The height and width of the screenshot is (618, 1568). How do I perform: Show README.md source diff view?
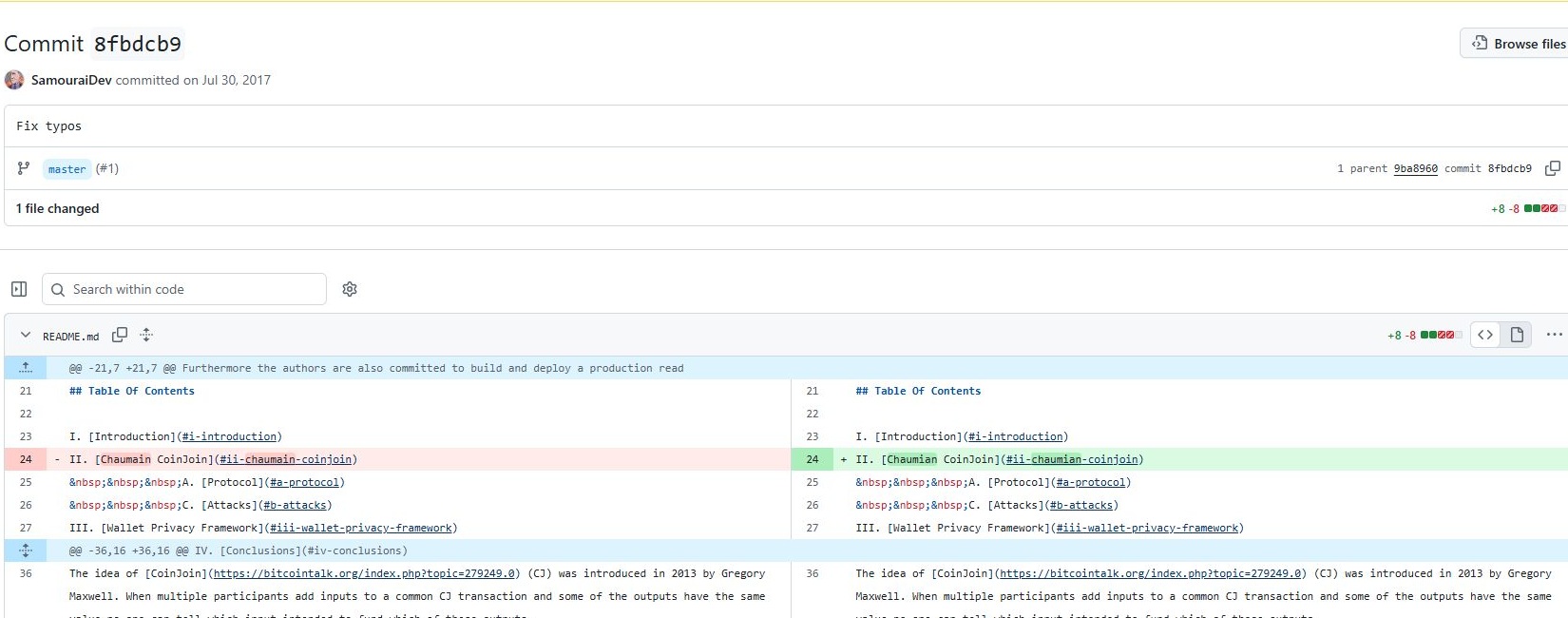click(1485, 335)
